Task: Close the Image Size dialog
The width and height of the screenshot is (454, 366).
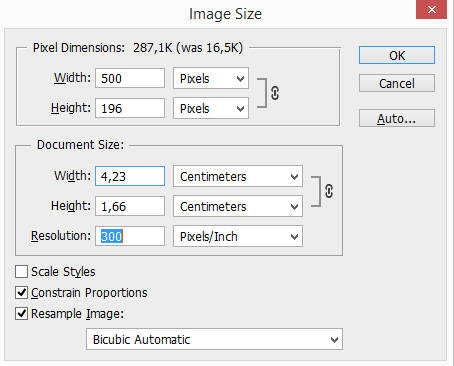Action: pos(431,9)
